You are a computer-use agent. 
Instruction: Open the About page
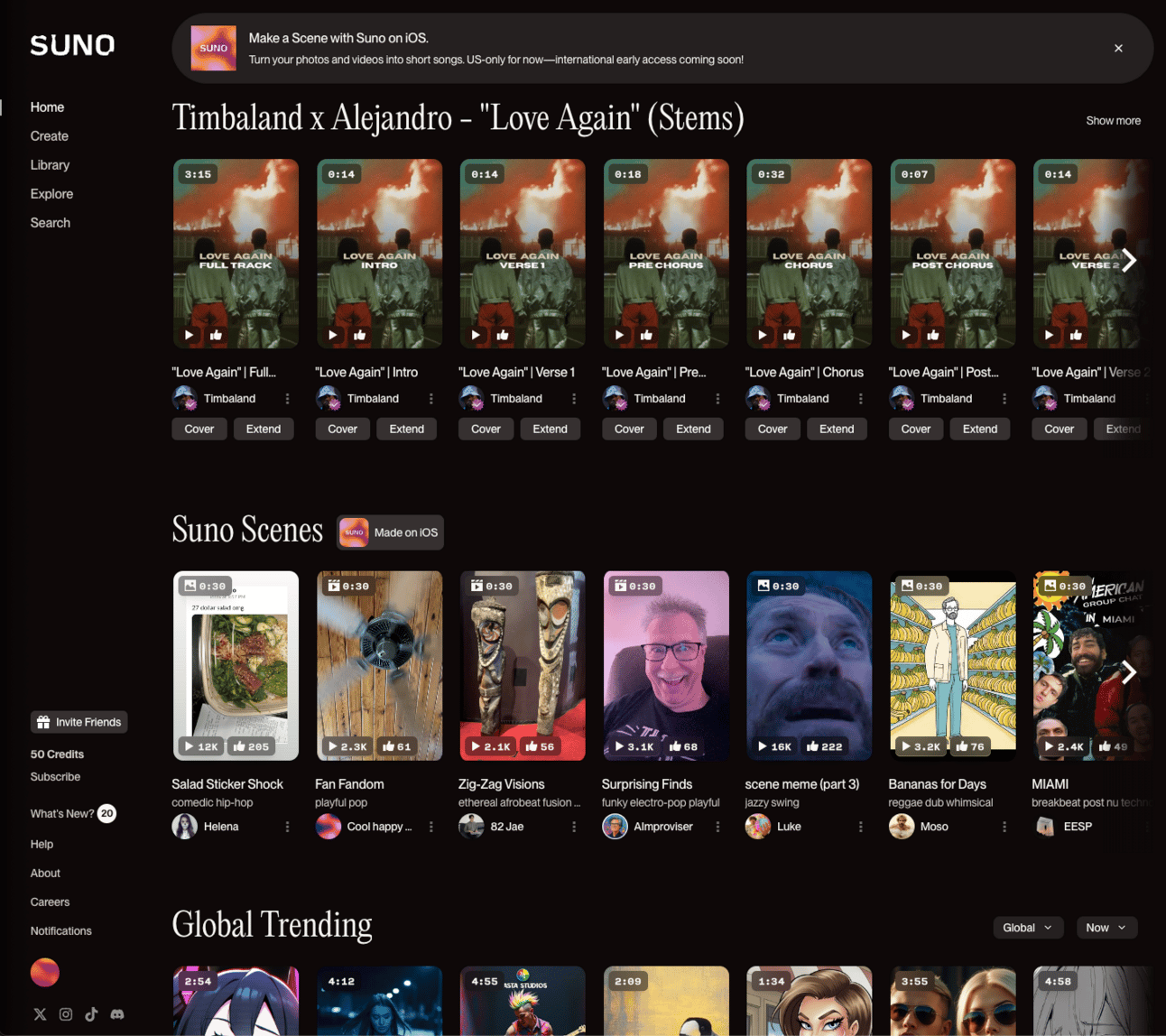coord(45,874)
